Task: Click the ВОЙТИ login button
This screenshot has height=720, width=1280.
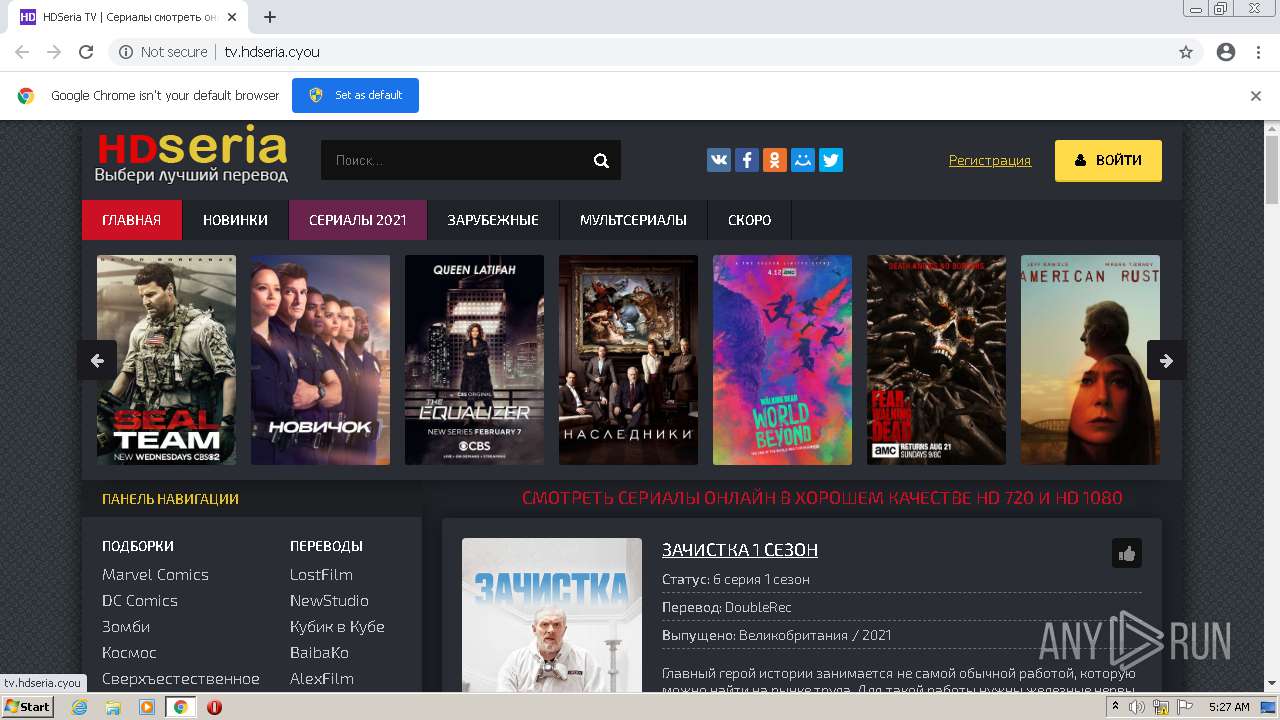Action: (1108, 160)
